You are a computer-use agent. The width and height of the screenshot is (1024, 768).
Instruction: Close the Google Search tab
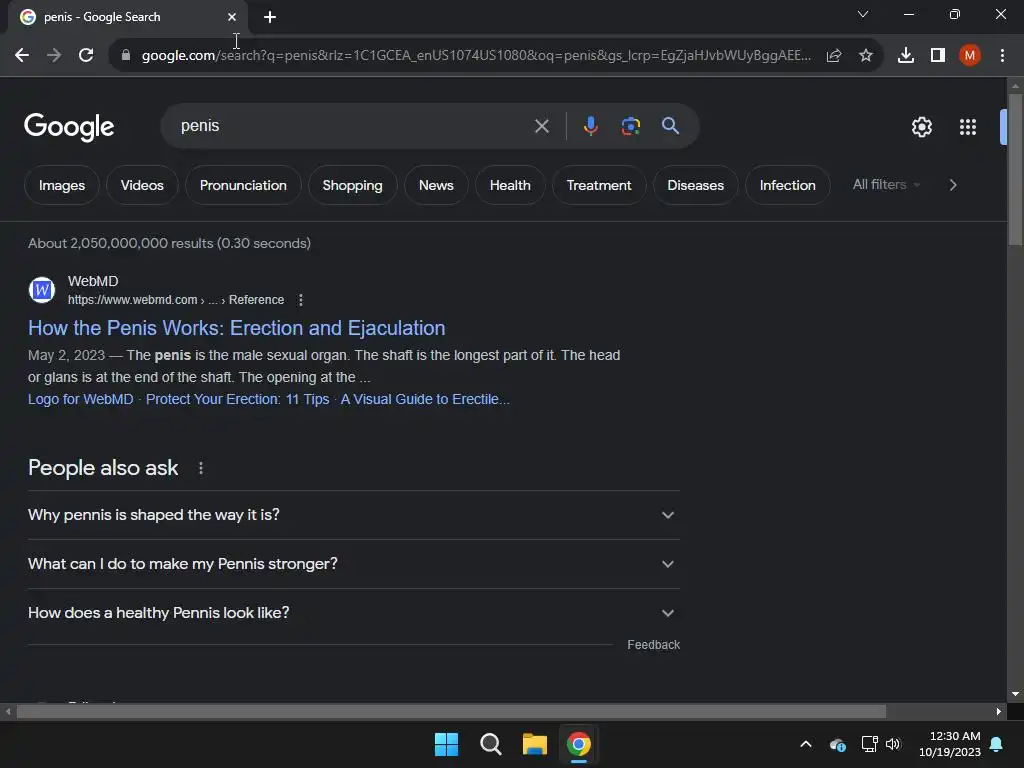coord(232,17)
